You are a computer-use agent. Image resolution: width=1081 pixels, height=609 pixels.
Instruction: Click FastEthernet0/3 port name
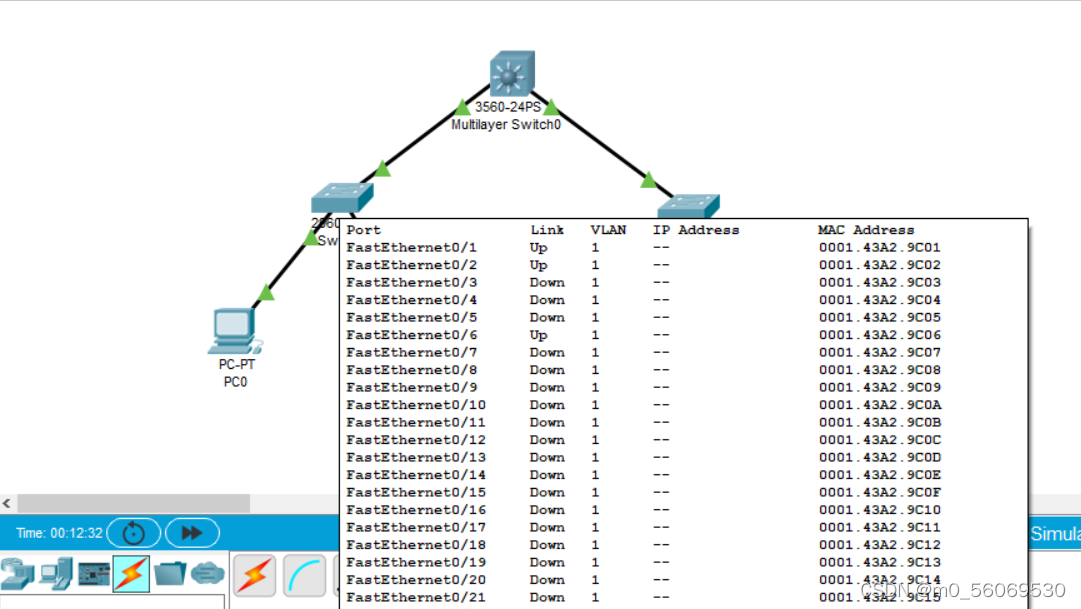coord(412,283)
